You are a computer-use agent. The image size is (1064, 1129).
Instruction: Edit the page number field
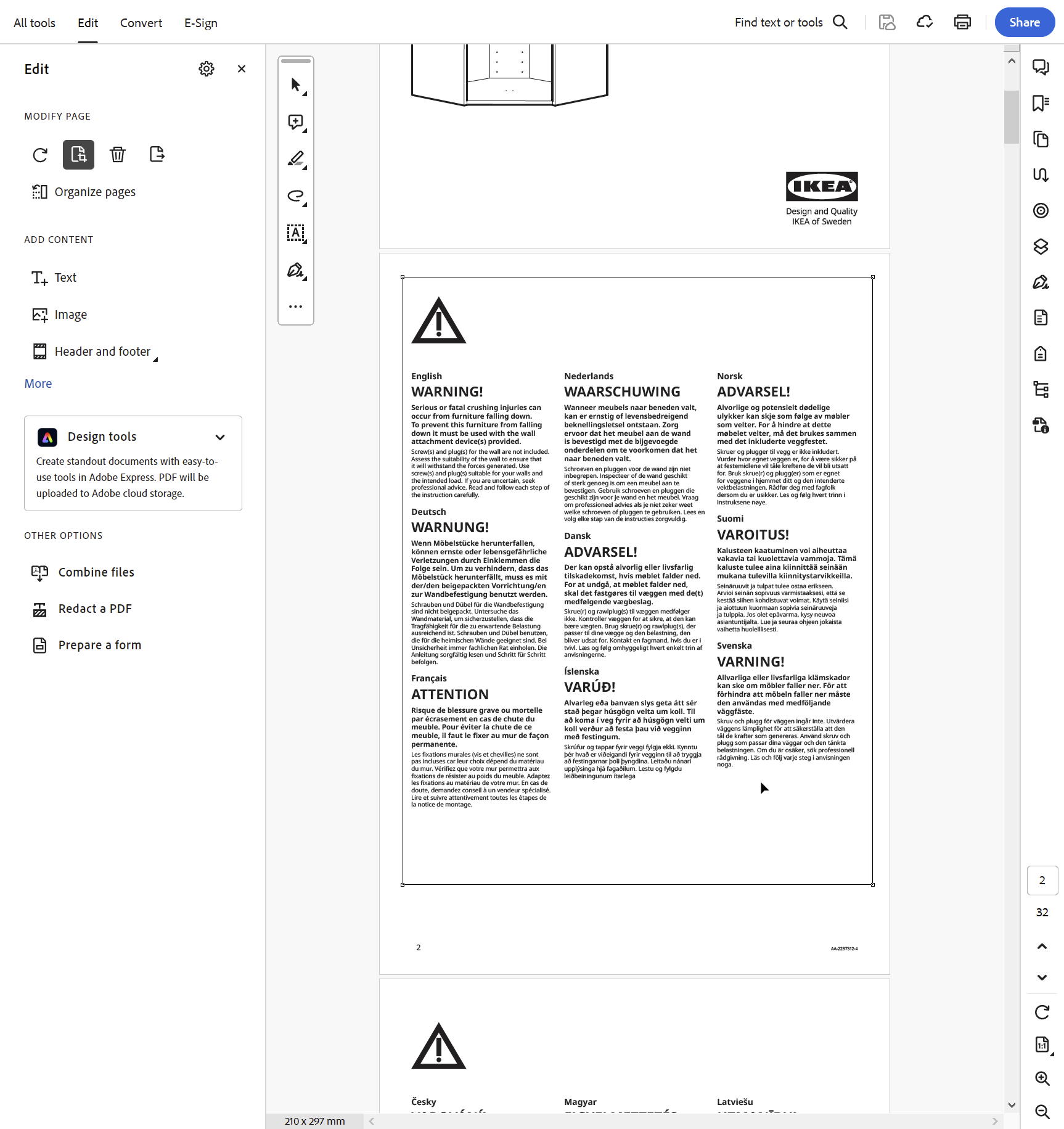1042,881
